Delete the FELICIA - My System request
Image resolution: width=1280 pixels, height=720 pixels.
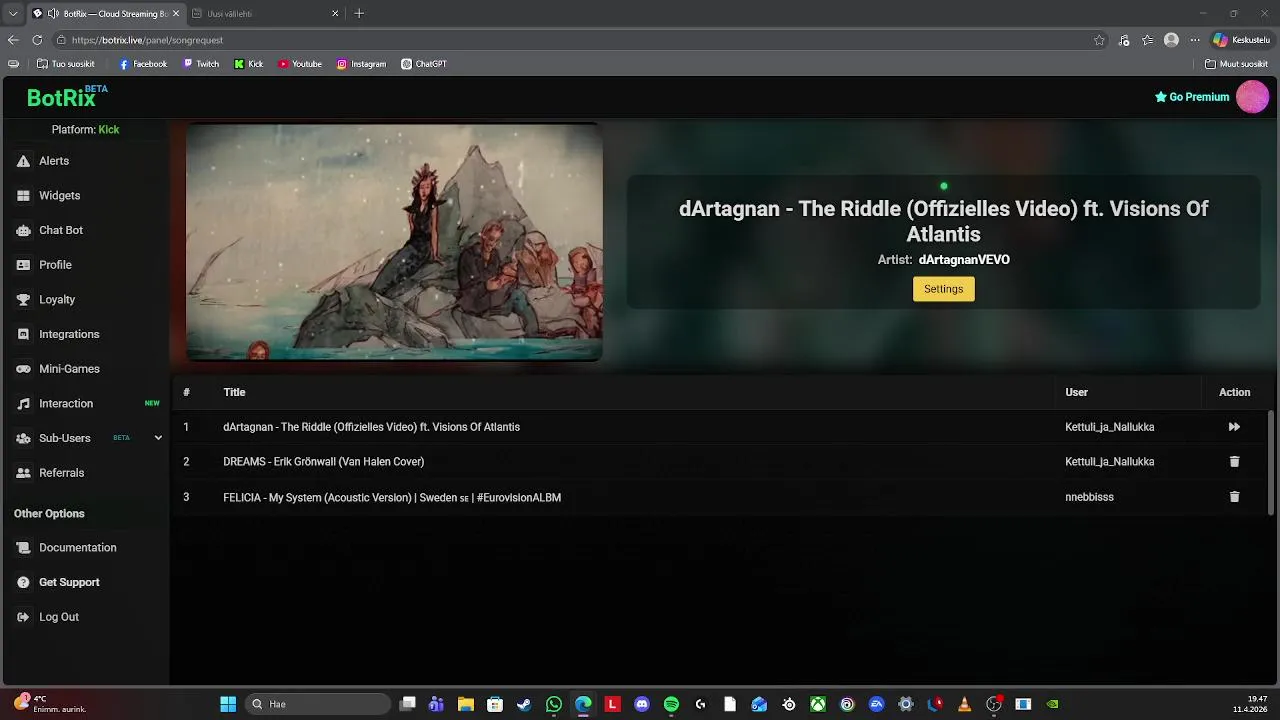(x=1234, y=497)
